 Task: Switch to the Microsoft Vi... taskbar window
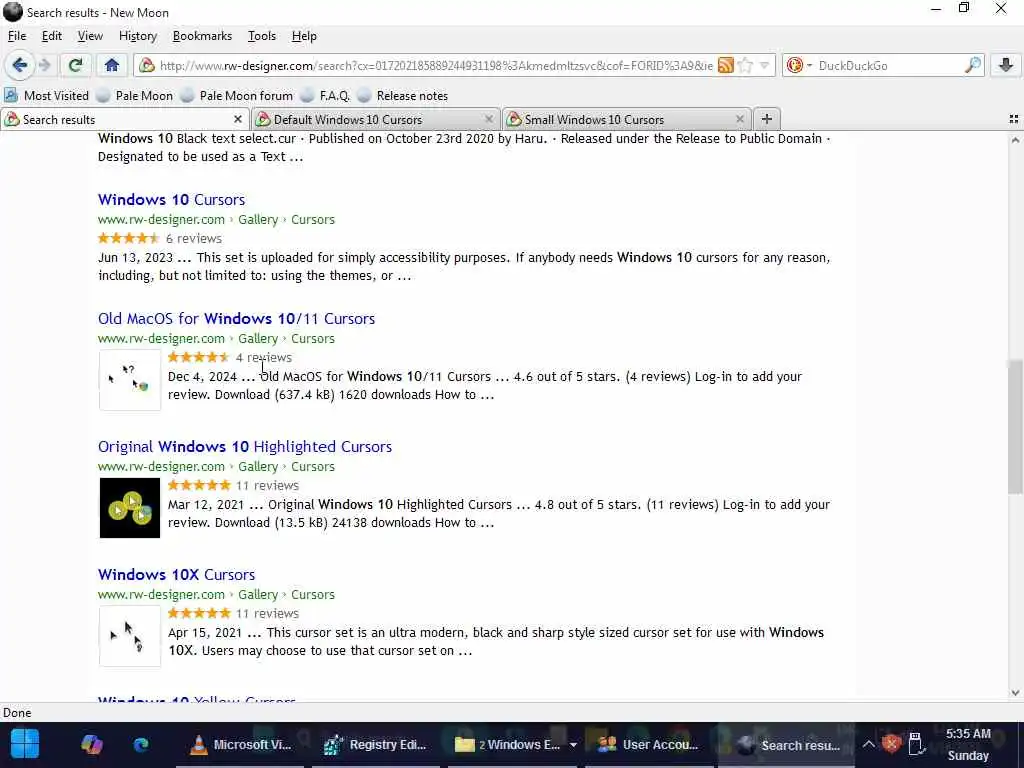pyautogui.click(x=240, y=744)
